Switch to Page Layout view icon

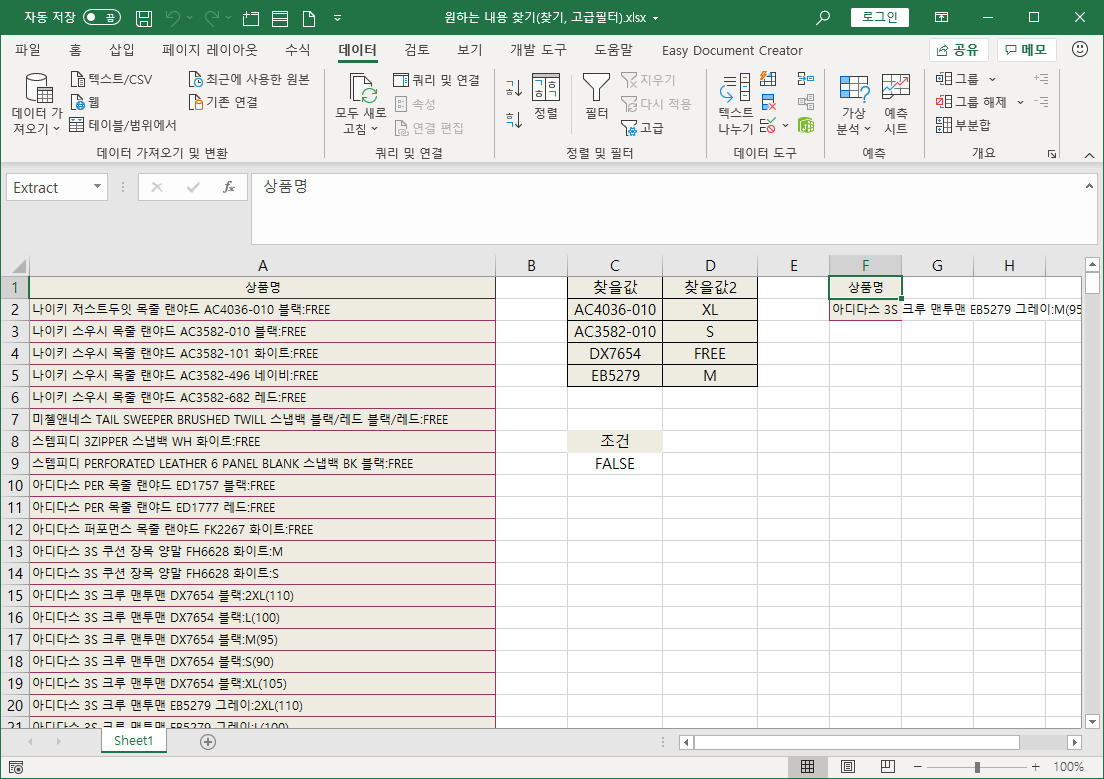[x=848, y=766]
